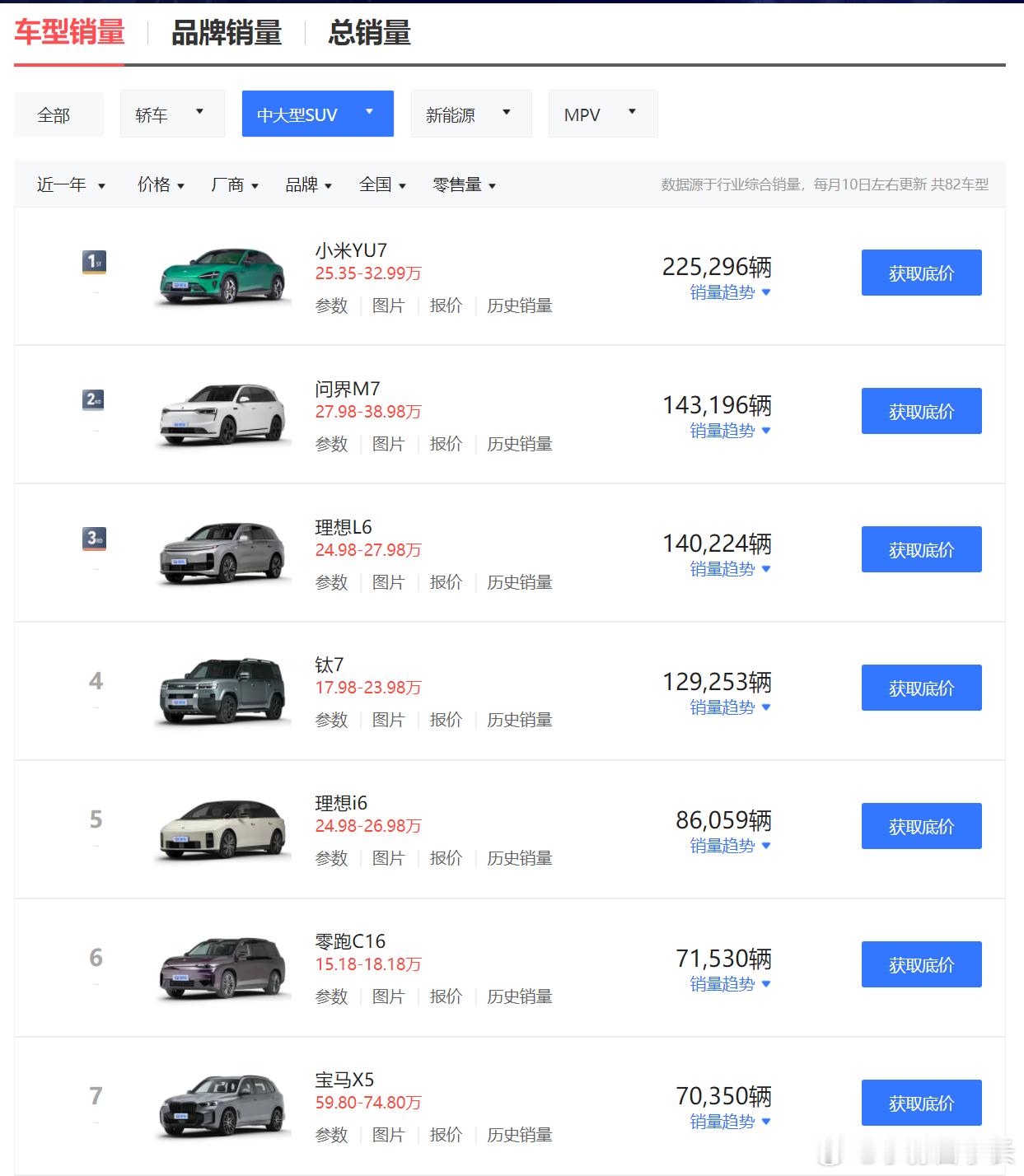Viewport: 1024px width, 1176px height.
Task: Open the 宝马X5 car image
Action: point(222,1107)
